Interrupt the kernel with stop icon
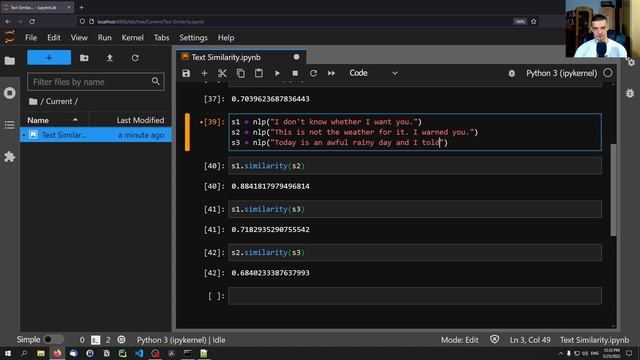640x360 pixels. 295,73
